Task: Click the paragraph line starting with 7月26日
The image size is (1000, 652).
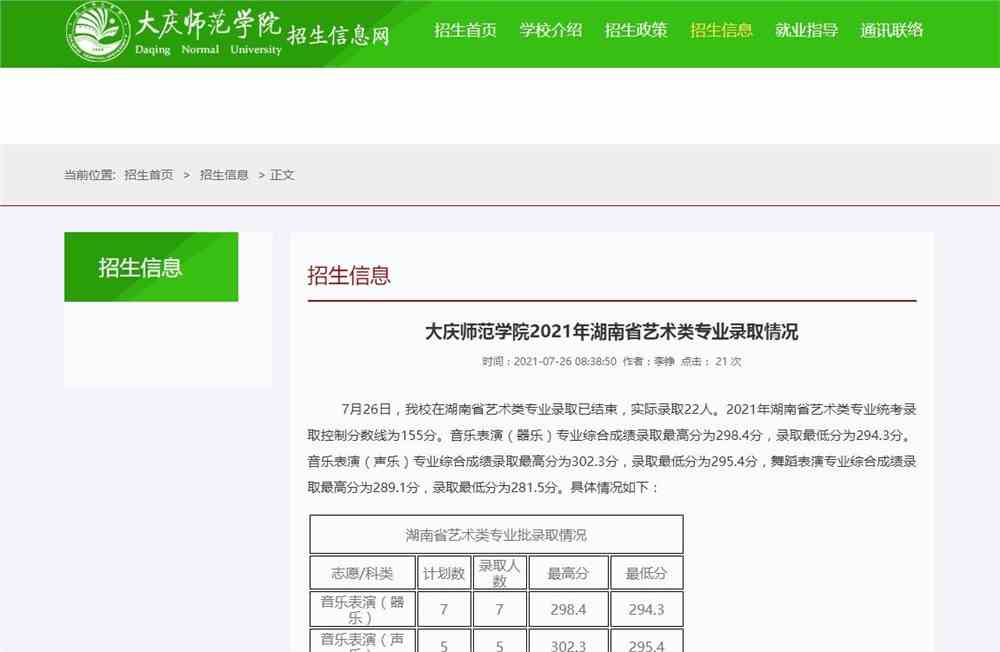Action: click(x=629, y=409)
